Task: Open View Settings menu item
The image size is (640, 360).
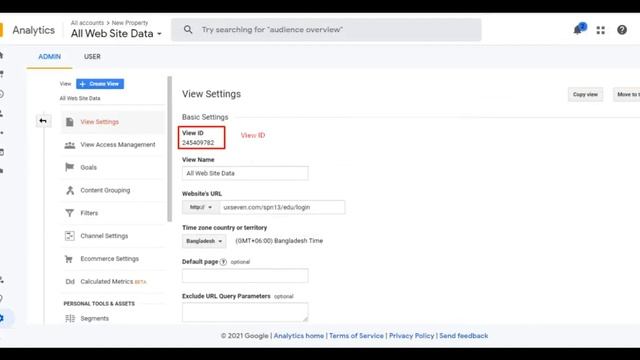Action: point(100,122)
